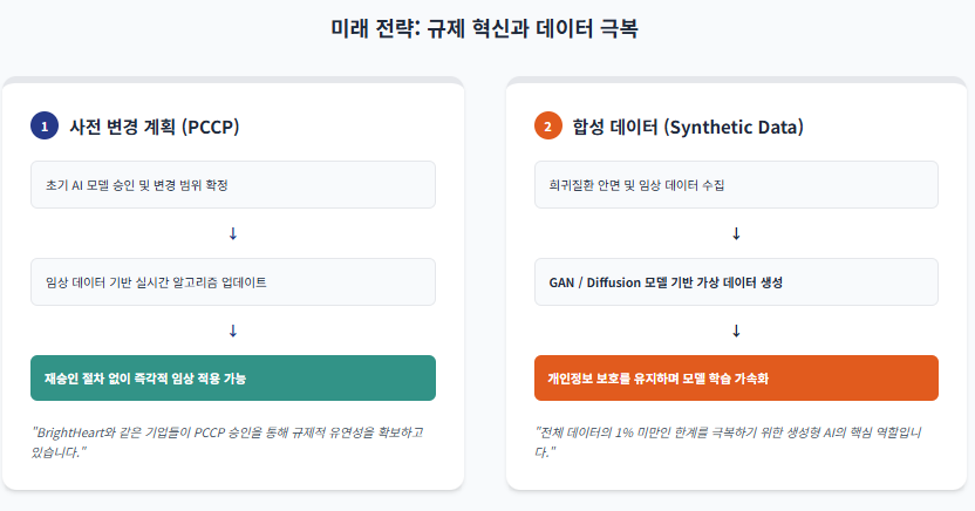The image size is (975, 511).
Task: Click the green 재승인 절차 없이 즉각적 임상 적용 가능 button
Action: (x=233, y=378)
